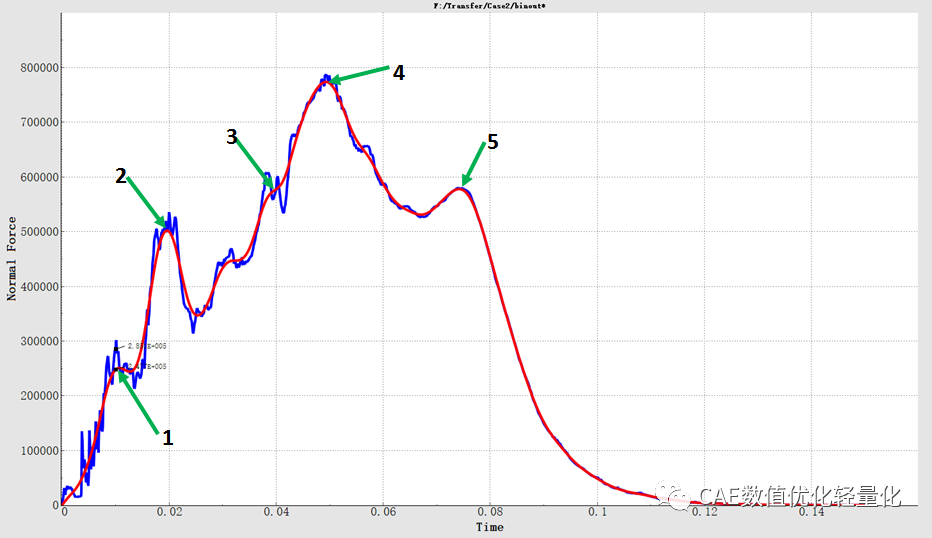Click the "0.08" time axis tick label
The height and width of the screenshot is (538, 932).
click(490, 512)
